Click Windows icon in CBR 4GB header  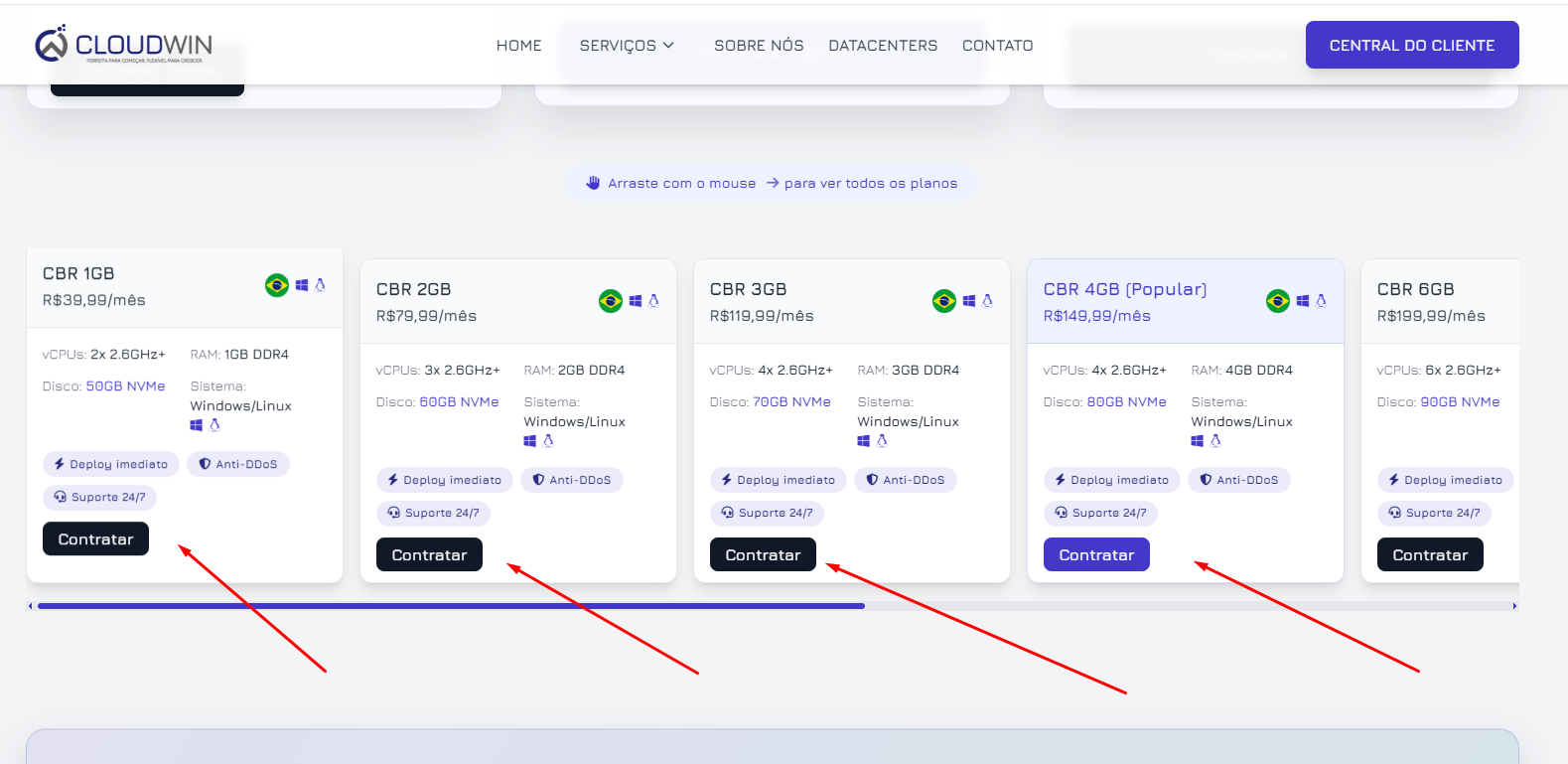pyautogui.click(x=1303, y=301)
